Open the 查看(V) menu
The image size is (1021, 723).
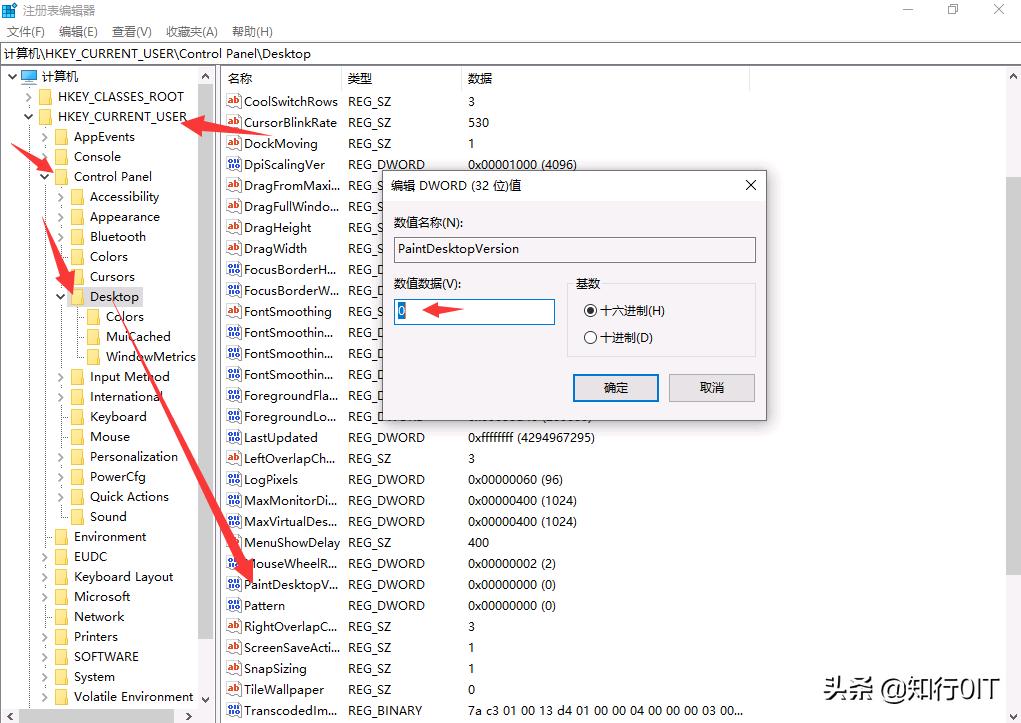(131, 31)
